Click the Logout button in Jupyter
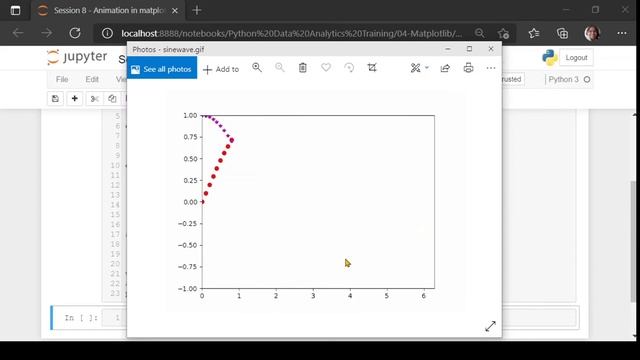 coord(576,58)
